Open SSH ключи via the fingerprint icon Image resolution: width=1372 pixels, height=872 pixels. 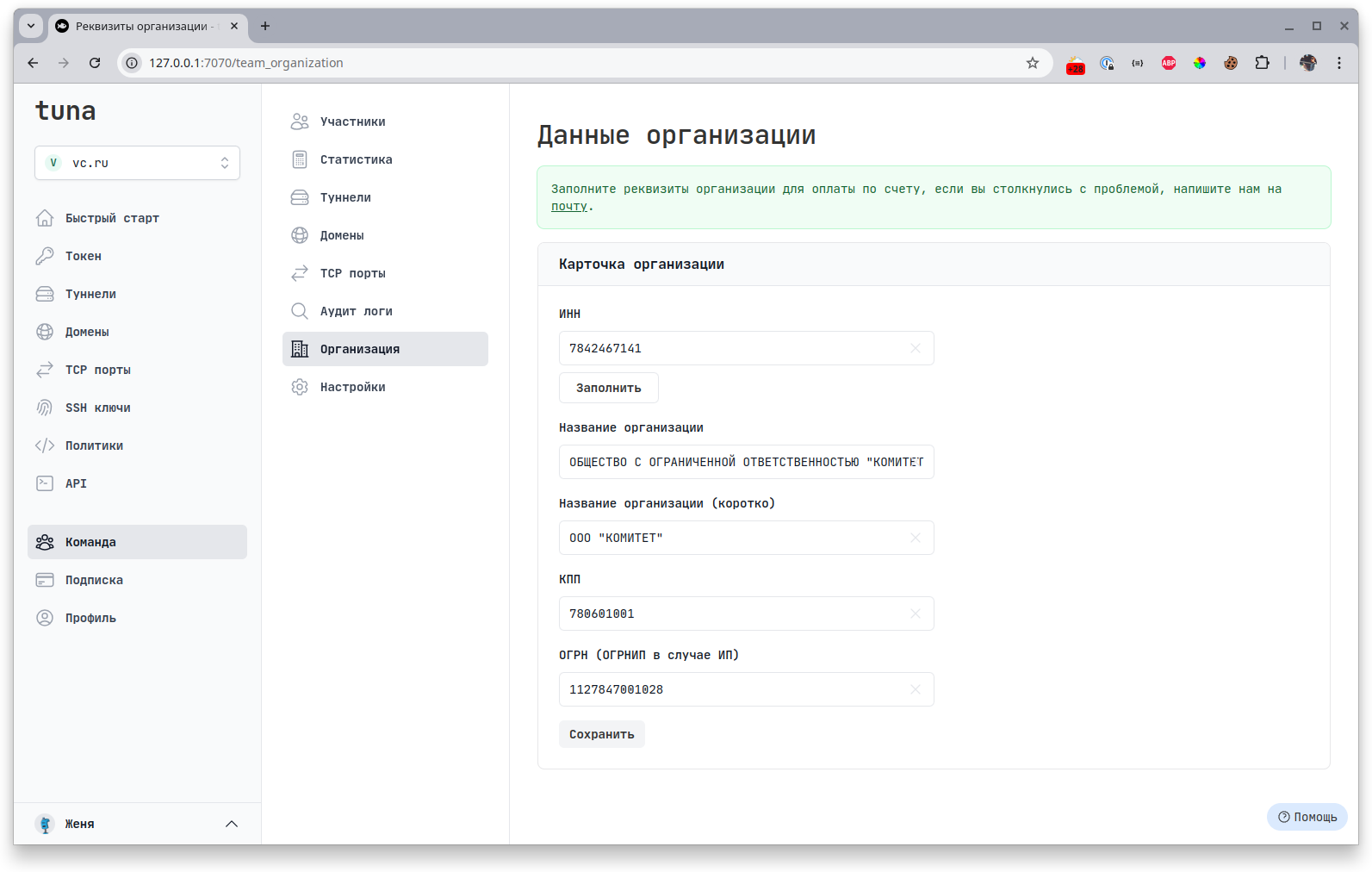point(45,408)
